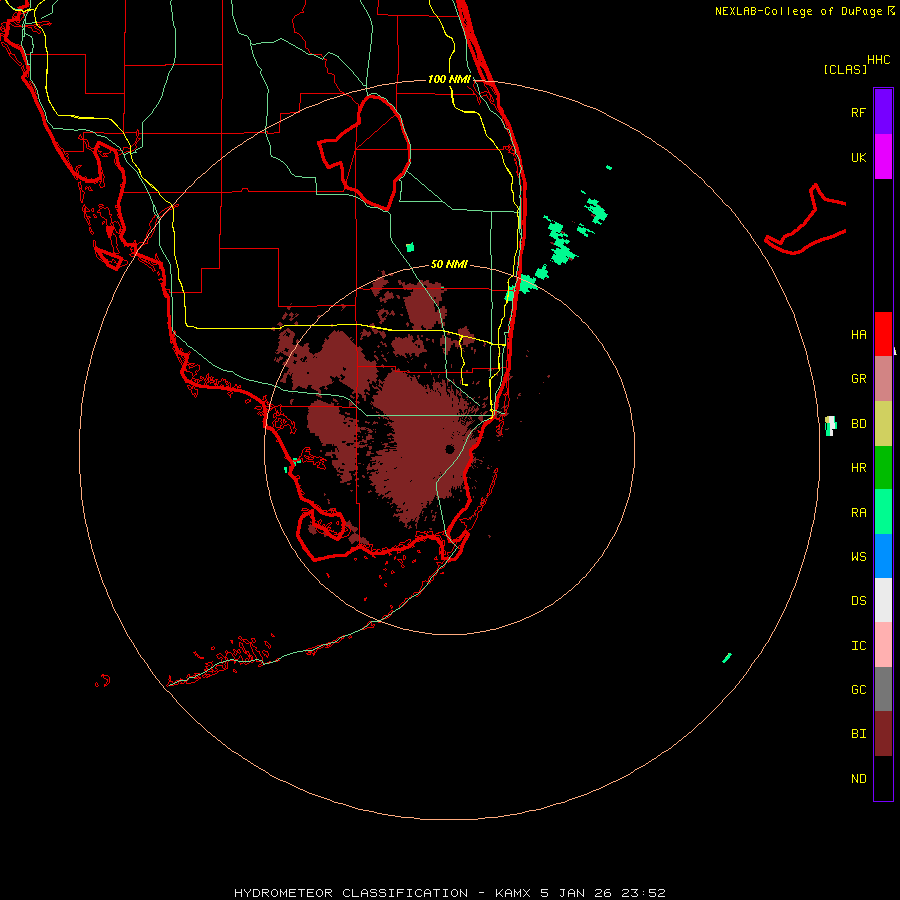Click the 50 NMI range ring label
Image resolution: width=900 pixels, height=900 pixels.
449,264
